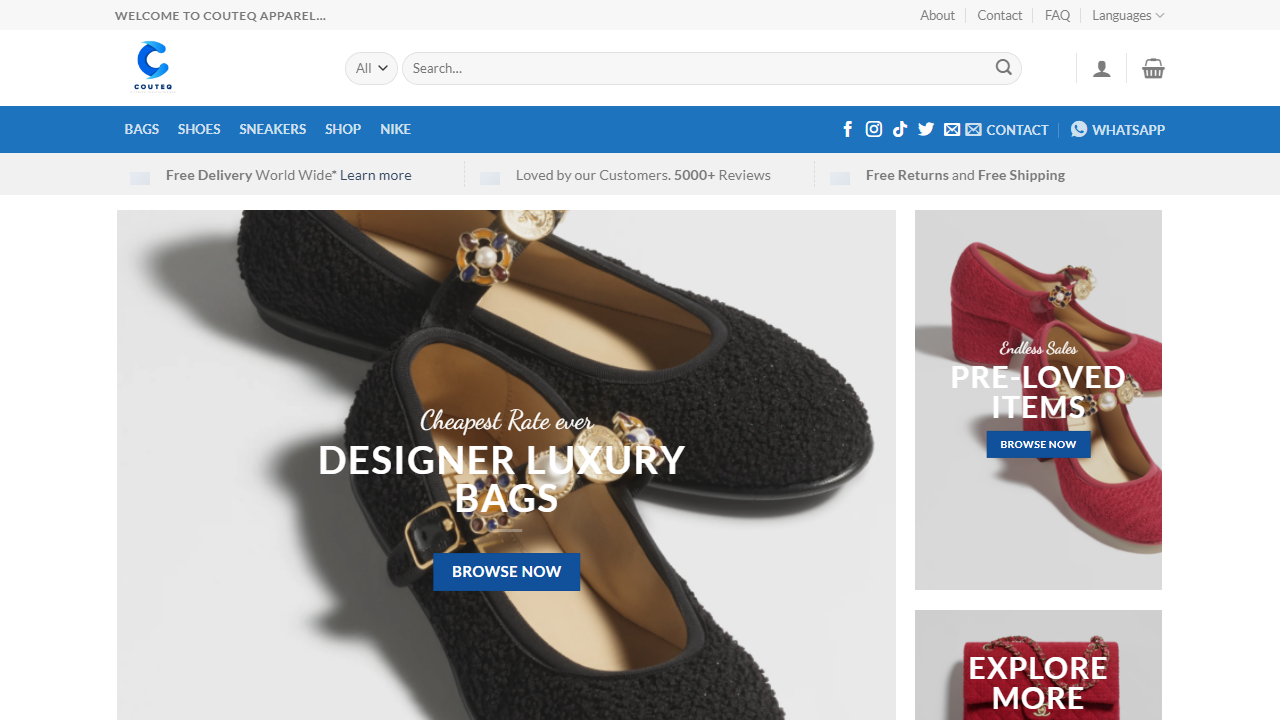Click the 'Free Returns and Free Shipping' text

coord(965,175)
